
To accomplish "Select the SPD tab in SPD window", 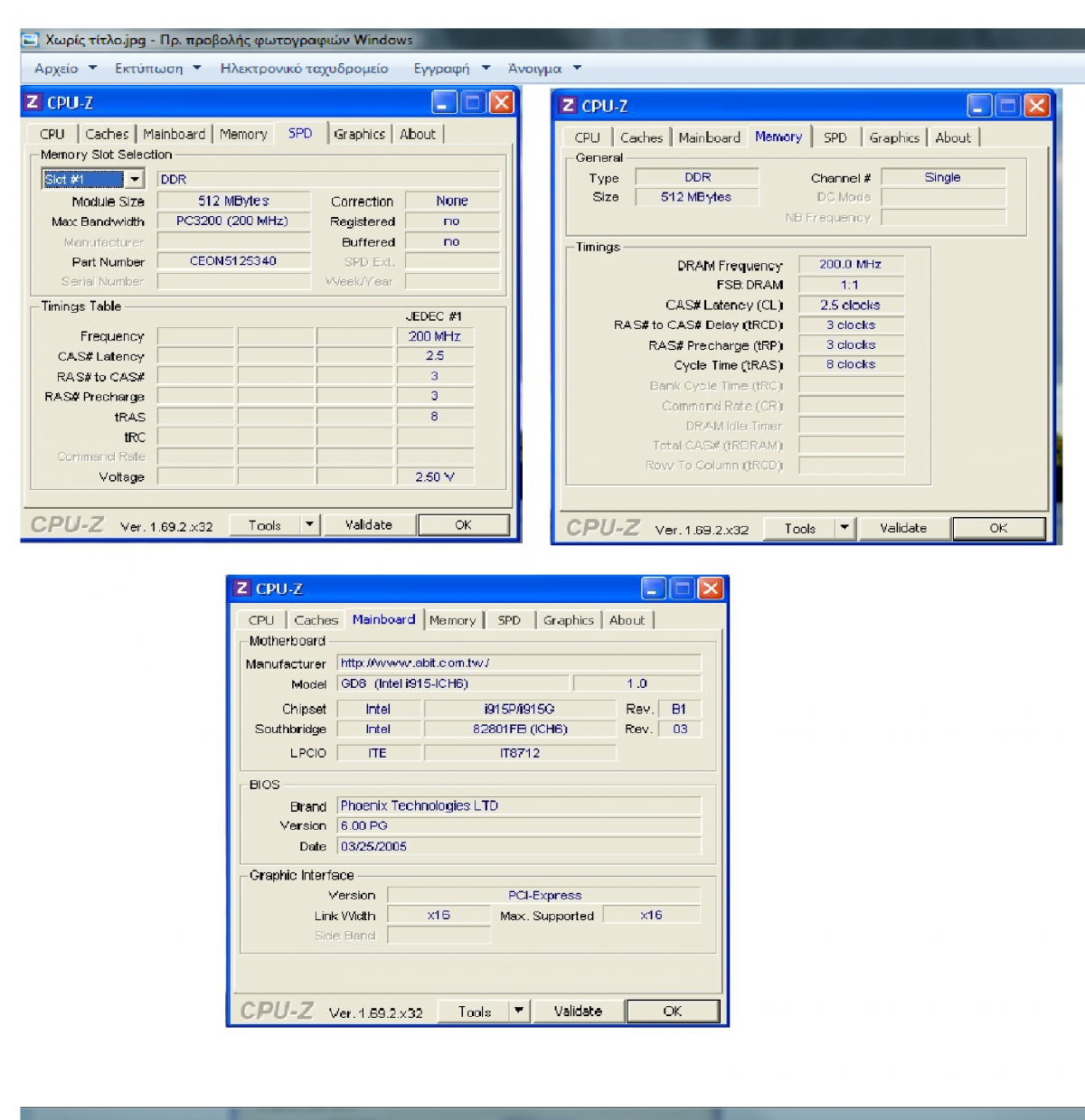I will point(300,133).
